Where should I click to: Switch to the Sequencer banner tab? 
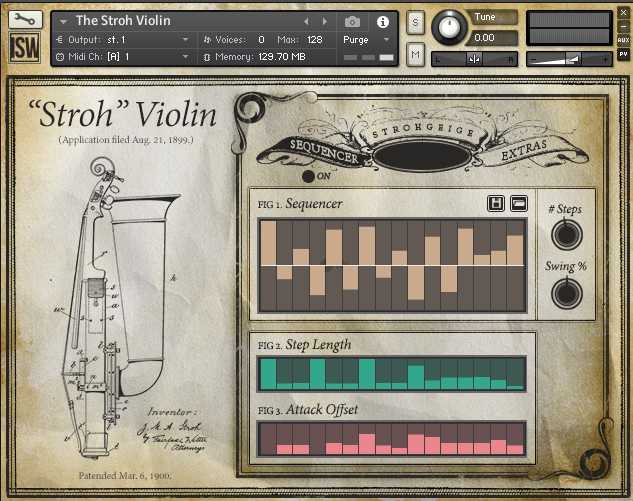[x=323, y=151]
